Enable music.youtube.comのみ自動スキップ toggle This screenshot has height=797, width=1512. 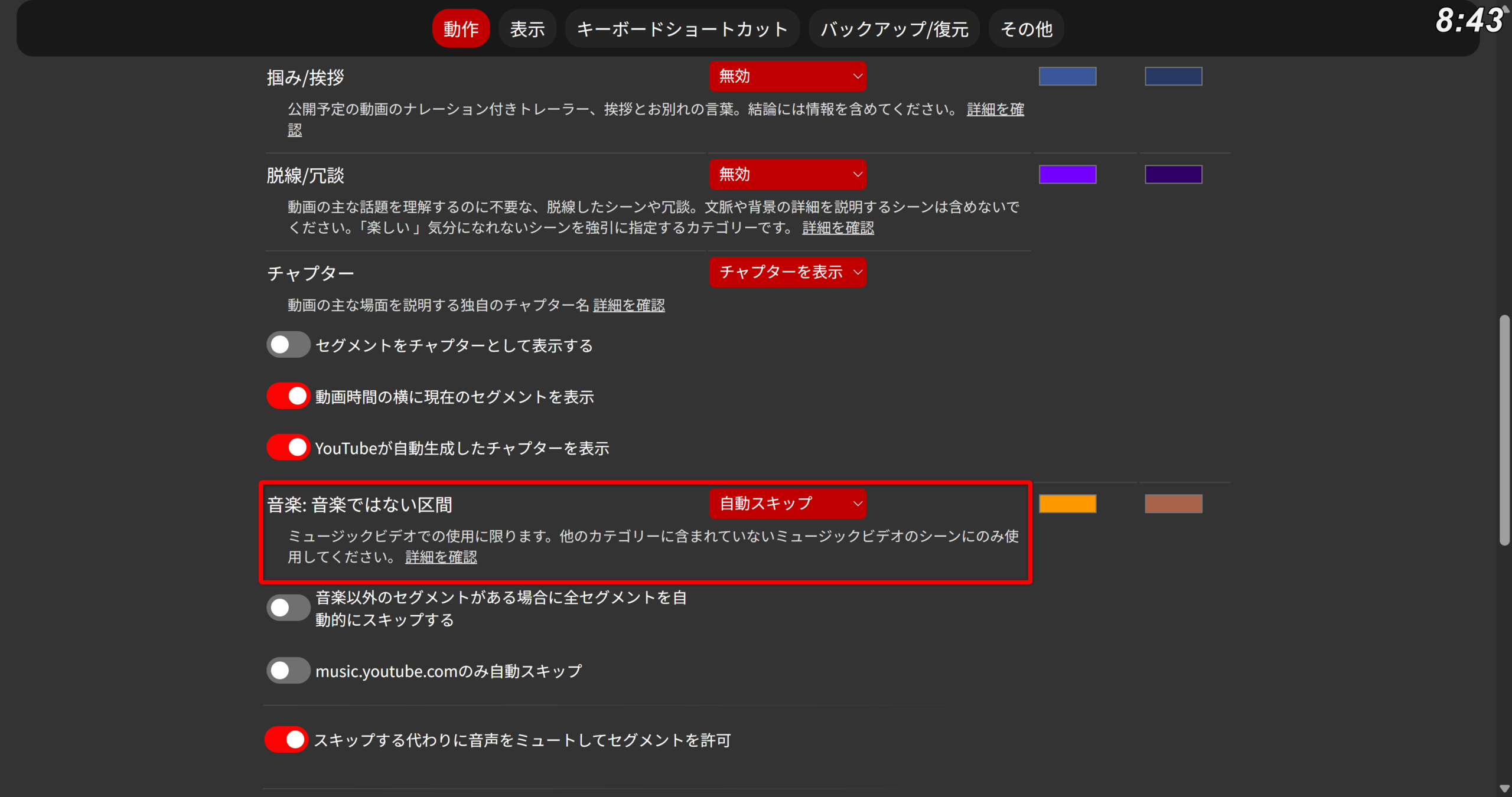click(x=288, y=671)
